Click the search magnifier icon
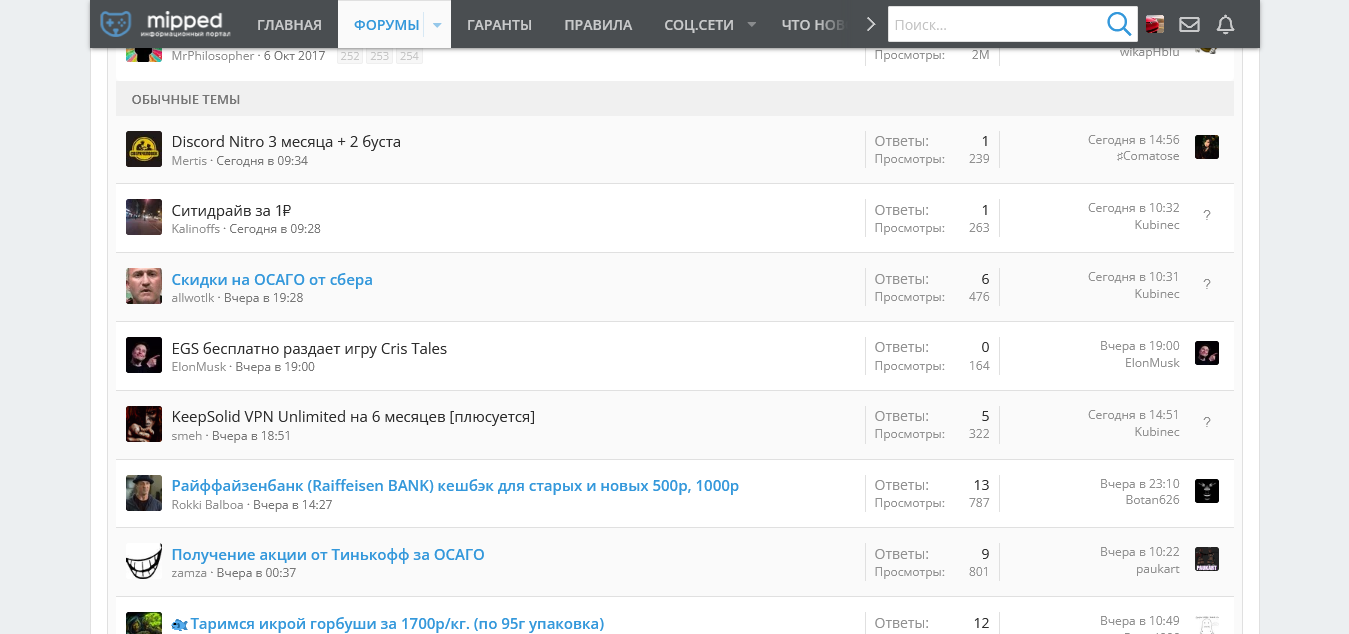The image size is (1349, 634). click(x=1119, y=24)
